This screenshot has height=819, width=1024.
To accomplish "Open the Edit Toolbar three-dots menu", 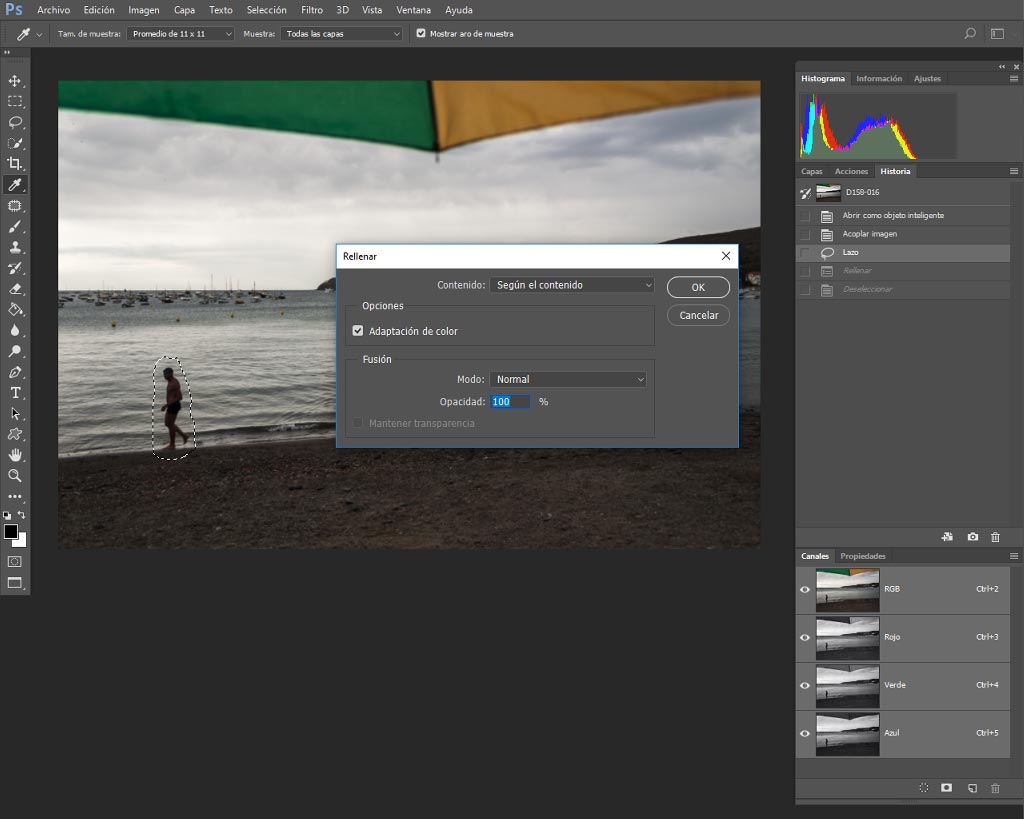I will coord(14,496).
